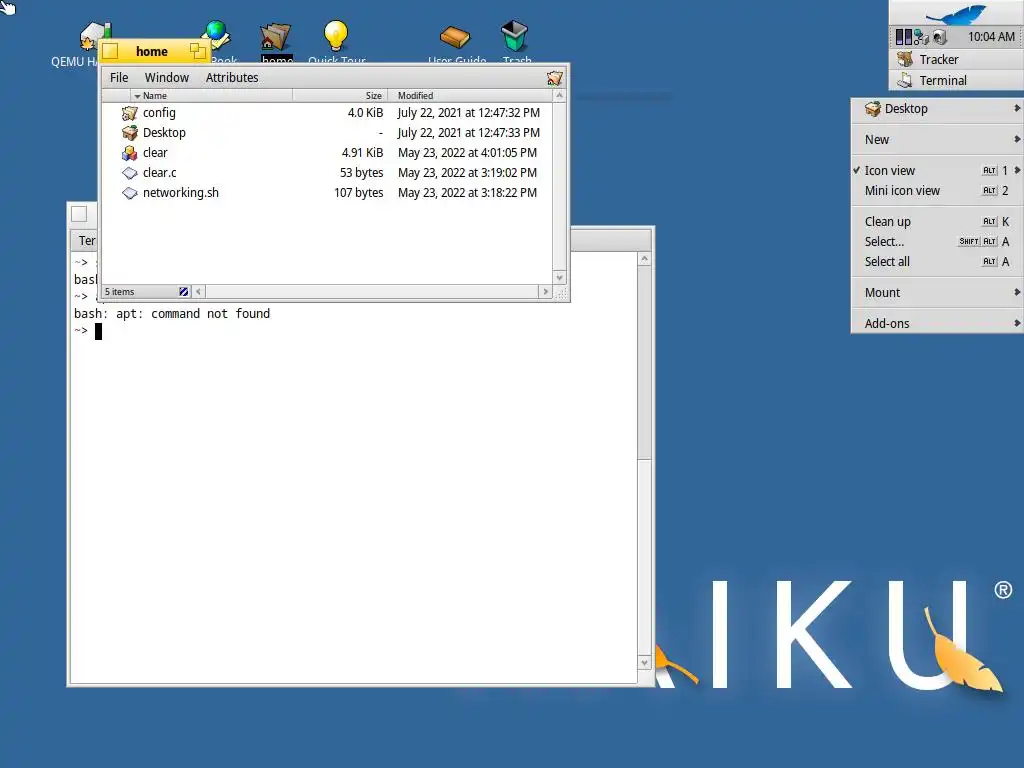Click the '5 items' status text
1024x768 pixels.
(x=120, y=292)
